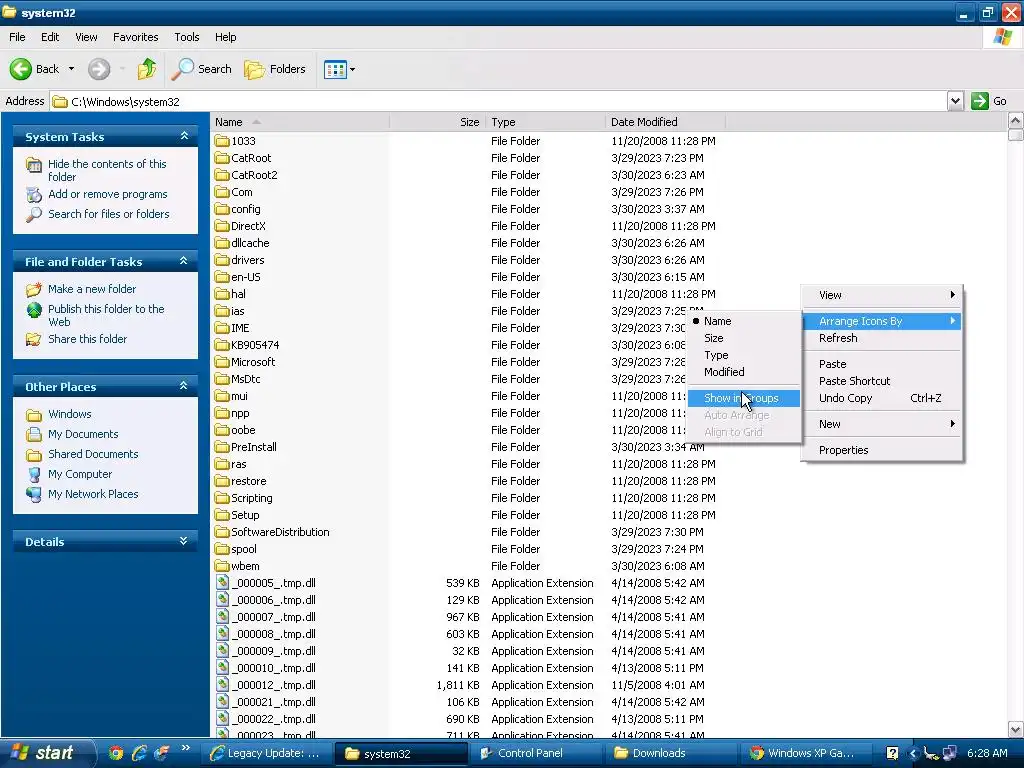Screen dimensions: 1024x768
Task: Toggle the Folders pane button
Action: coord(274,69)
